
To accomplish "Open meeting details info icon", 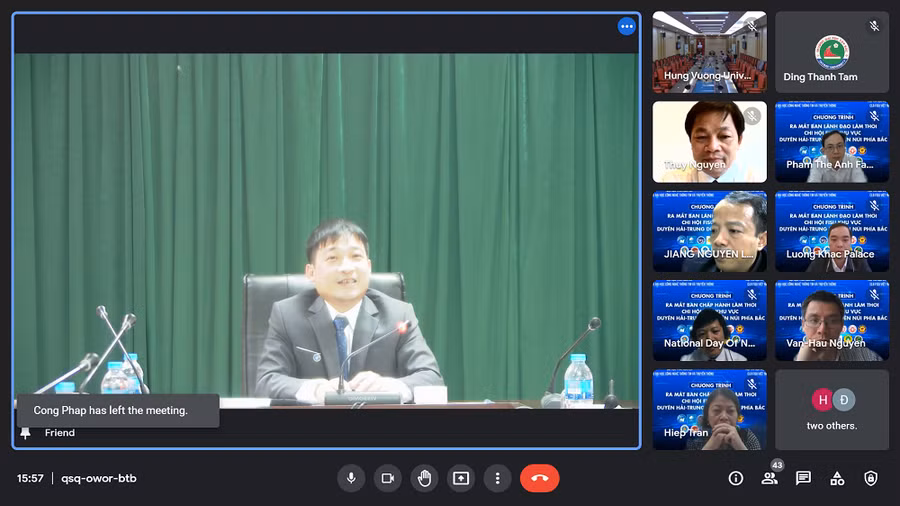I will click(x=736, y=478).
